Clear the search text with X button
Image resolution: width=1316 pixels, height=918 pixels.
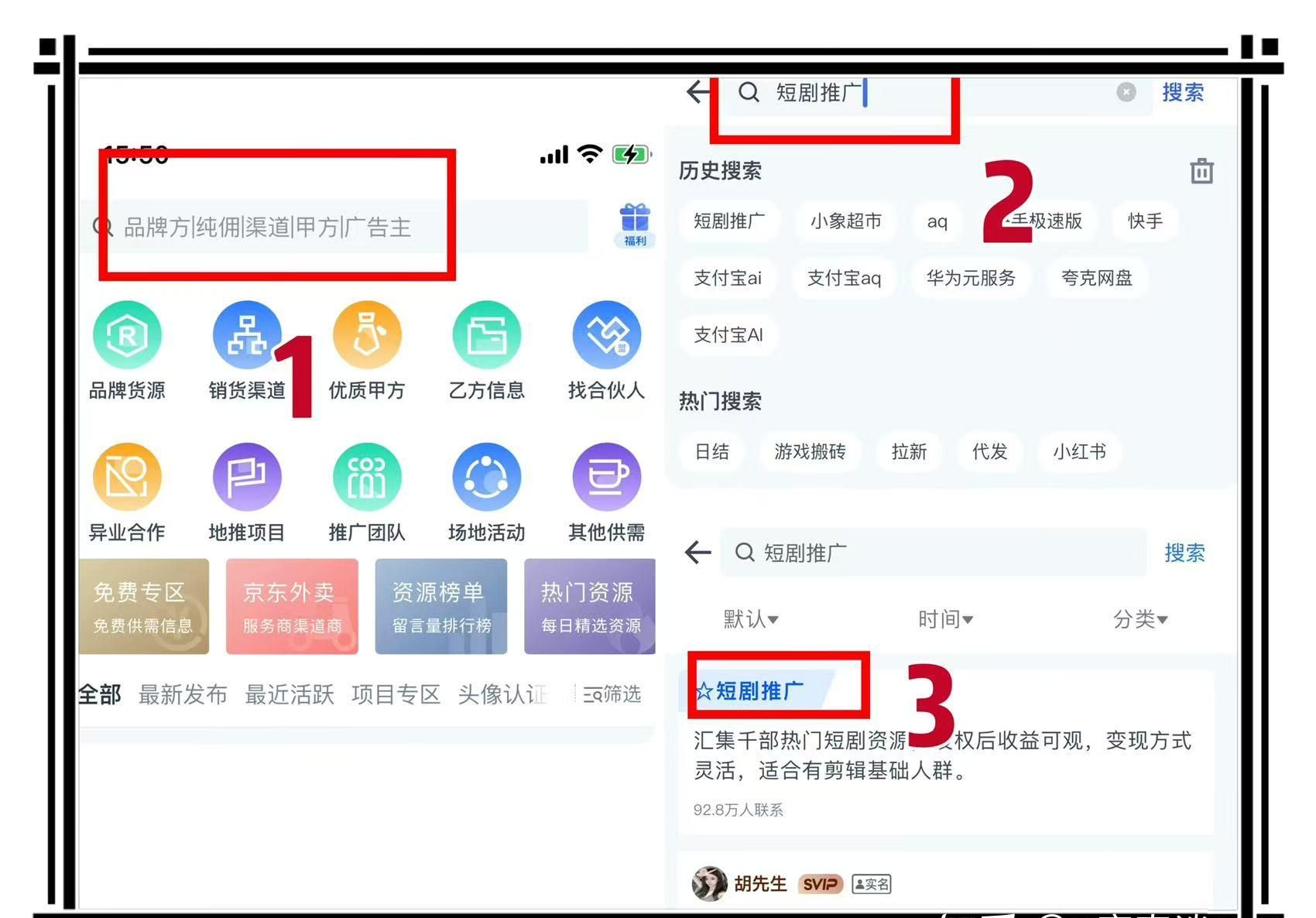(1126, 92)
